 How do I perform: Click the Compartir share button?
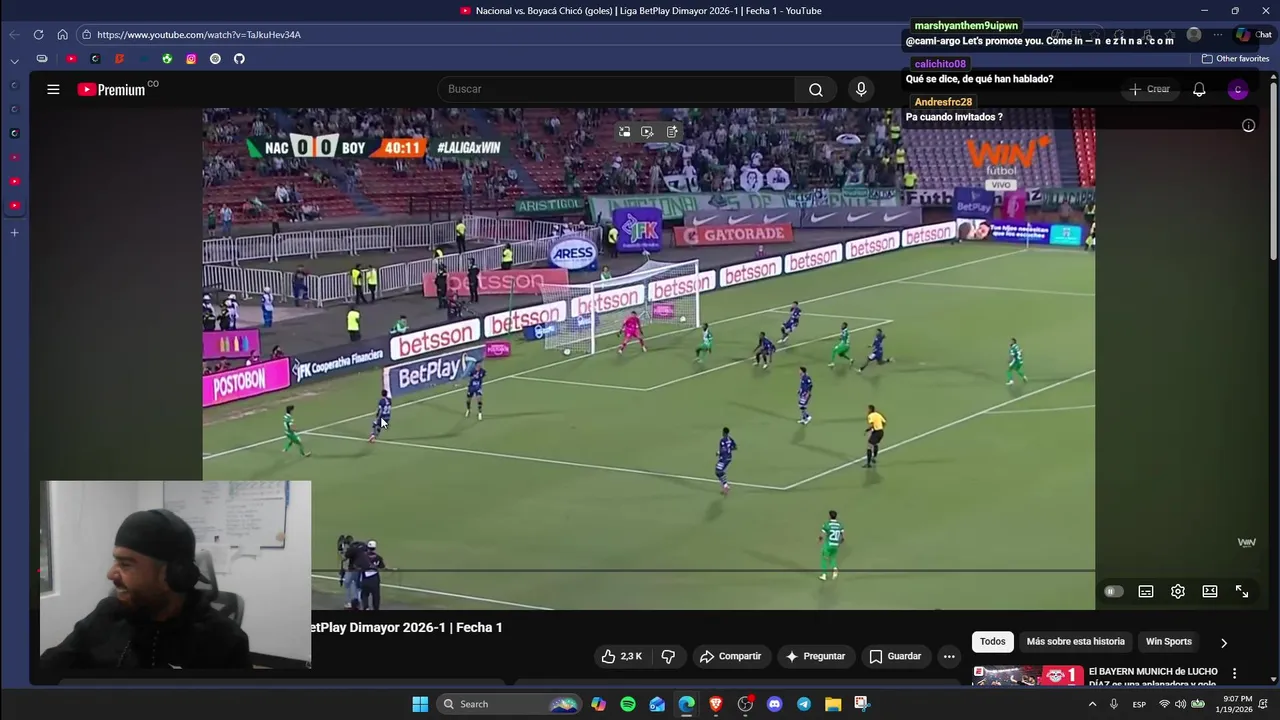point(730,656)
